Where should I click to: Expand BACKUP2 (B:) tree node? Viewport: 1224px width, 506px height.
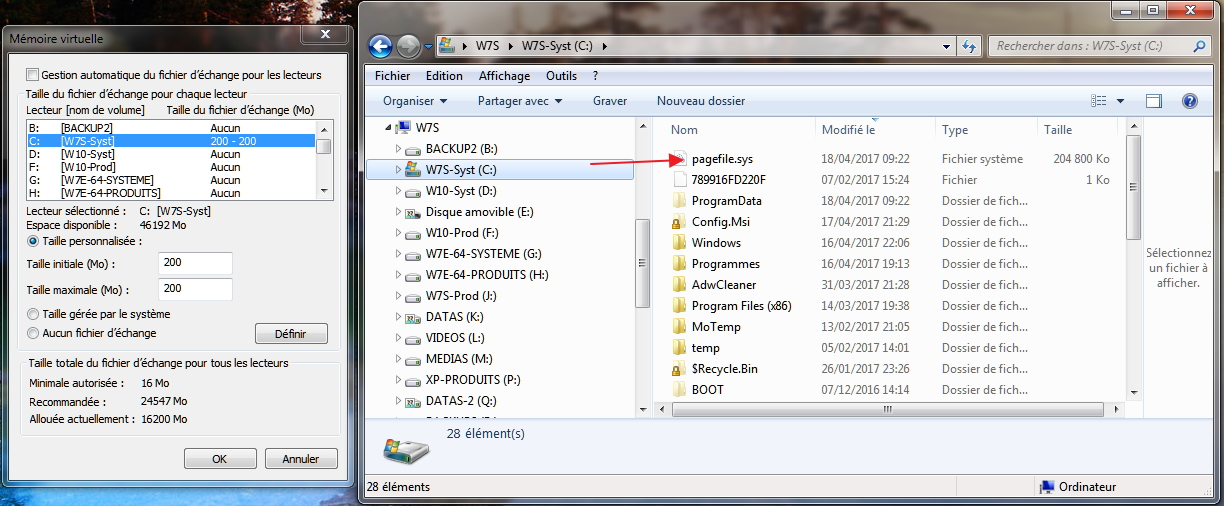[398, 149]
